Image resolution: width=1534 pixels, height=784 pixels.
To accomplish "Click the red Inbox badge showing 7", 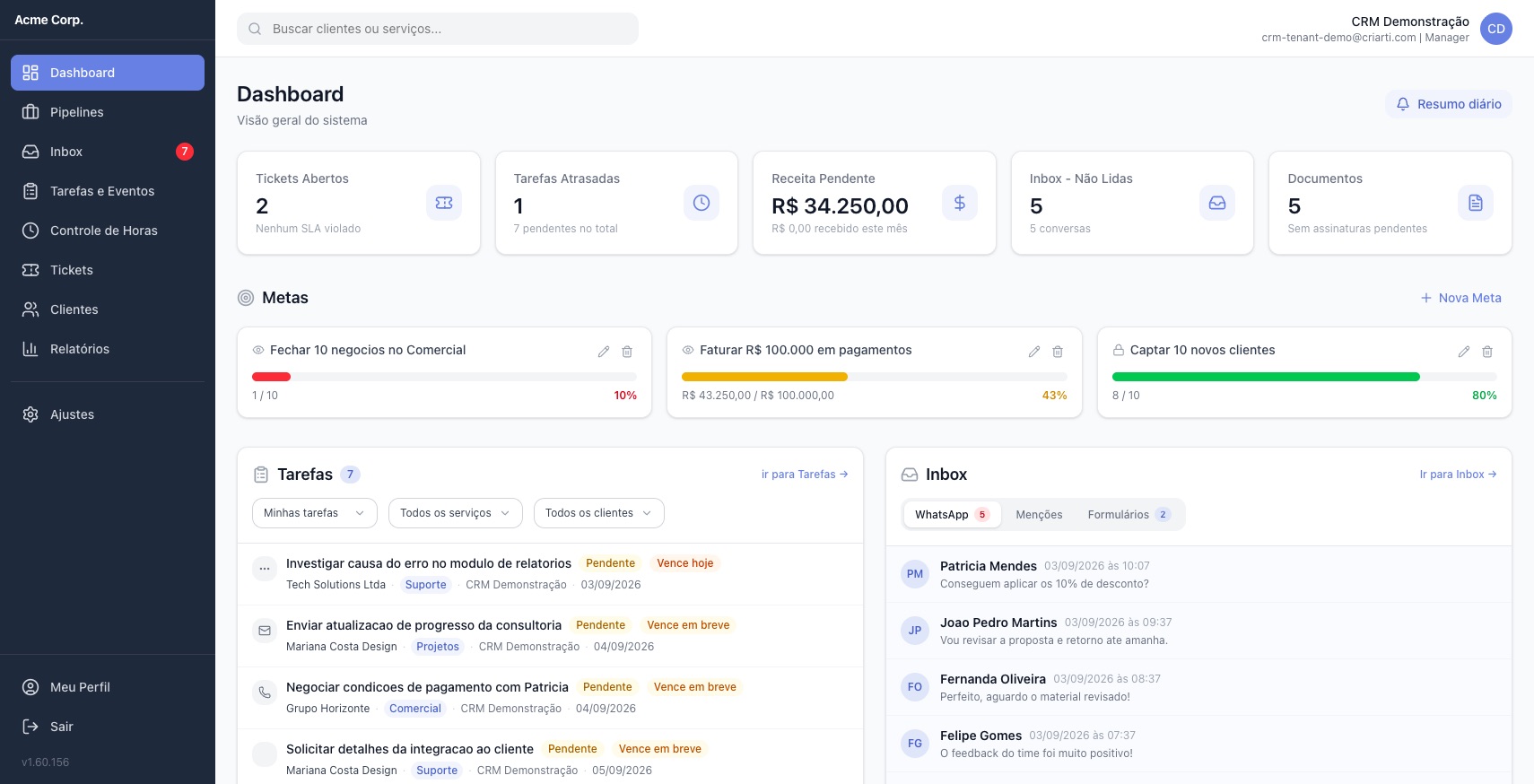I will tap(185, 152).
